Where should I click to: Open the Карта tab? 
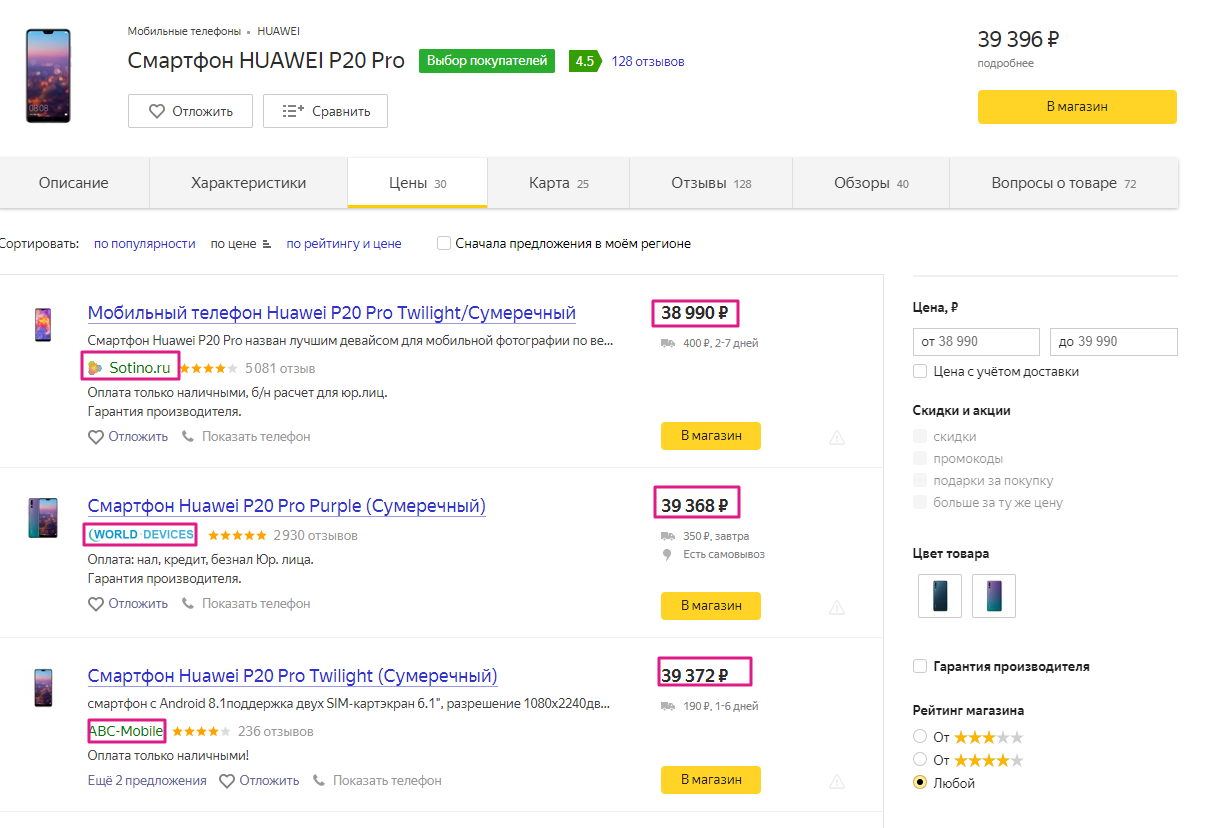559,183
